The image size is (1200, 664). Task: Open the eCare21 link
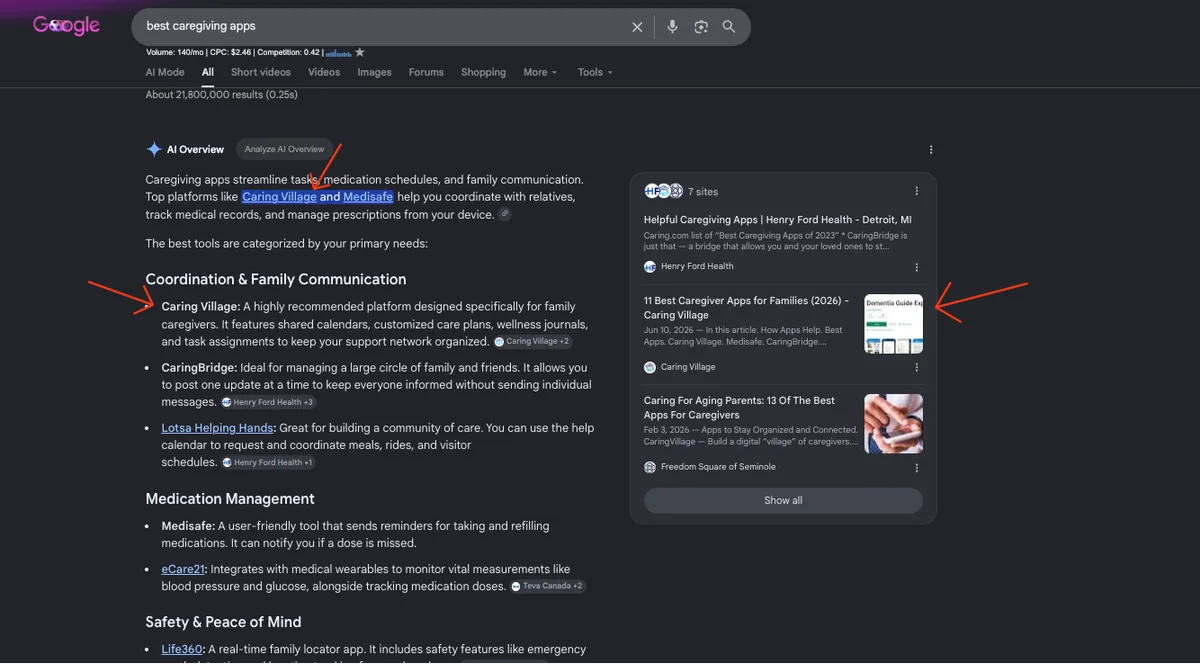[184, 569]
